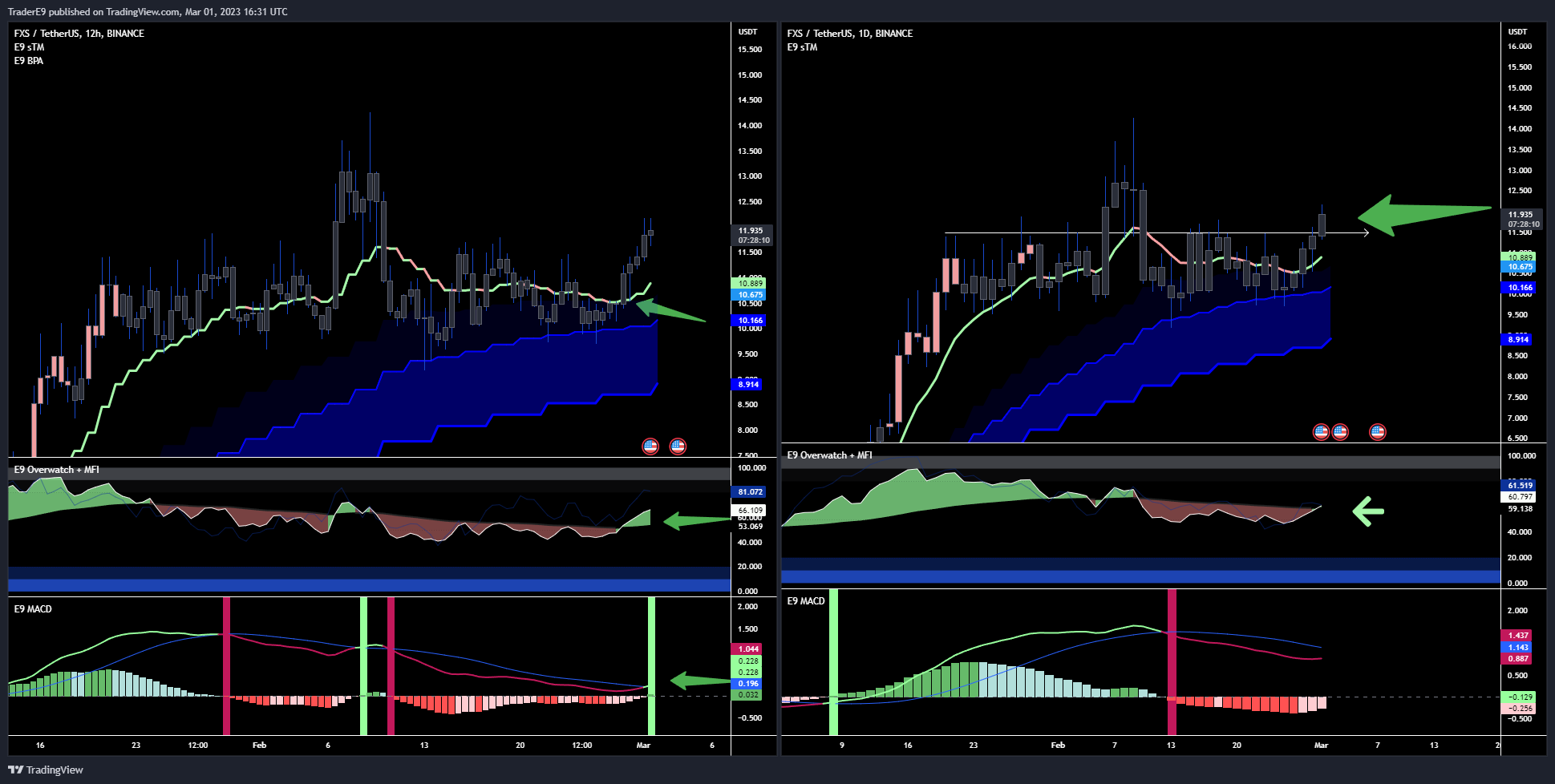Click the 9 date label on 1D time axis

point(842,746)
